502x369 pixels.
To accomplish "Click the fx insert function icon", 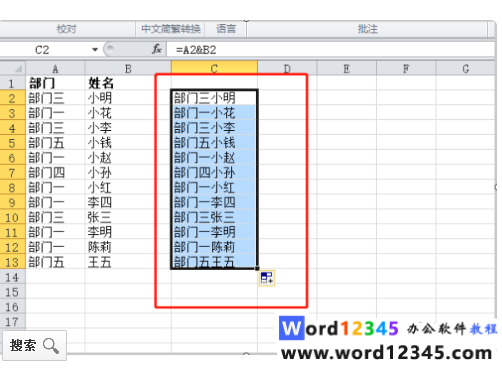I will point(157,49).
